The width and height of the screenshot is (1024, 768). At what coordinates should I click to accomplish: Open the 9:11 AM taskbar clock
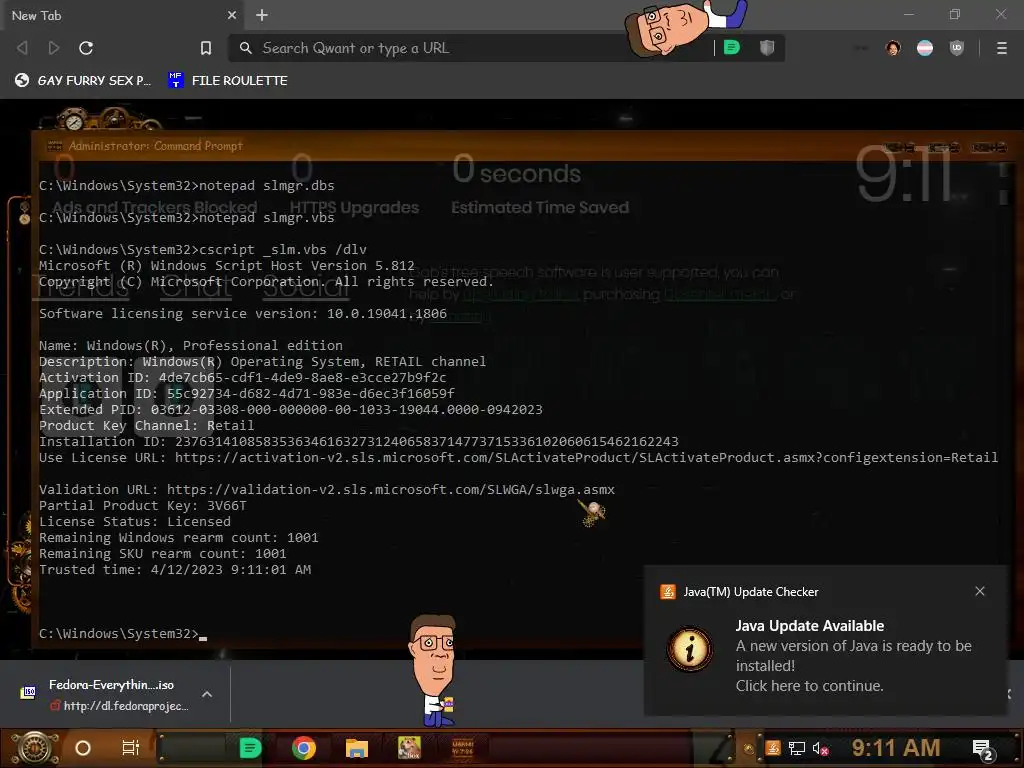(x=896, y=748)
